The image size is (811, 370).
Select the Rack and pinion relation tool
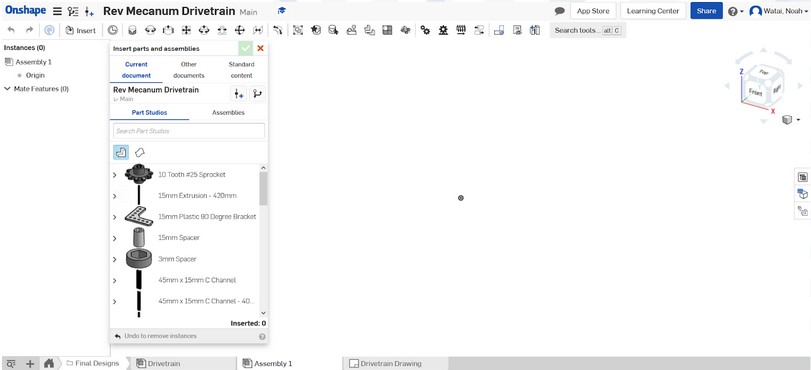point(443,31)
